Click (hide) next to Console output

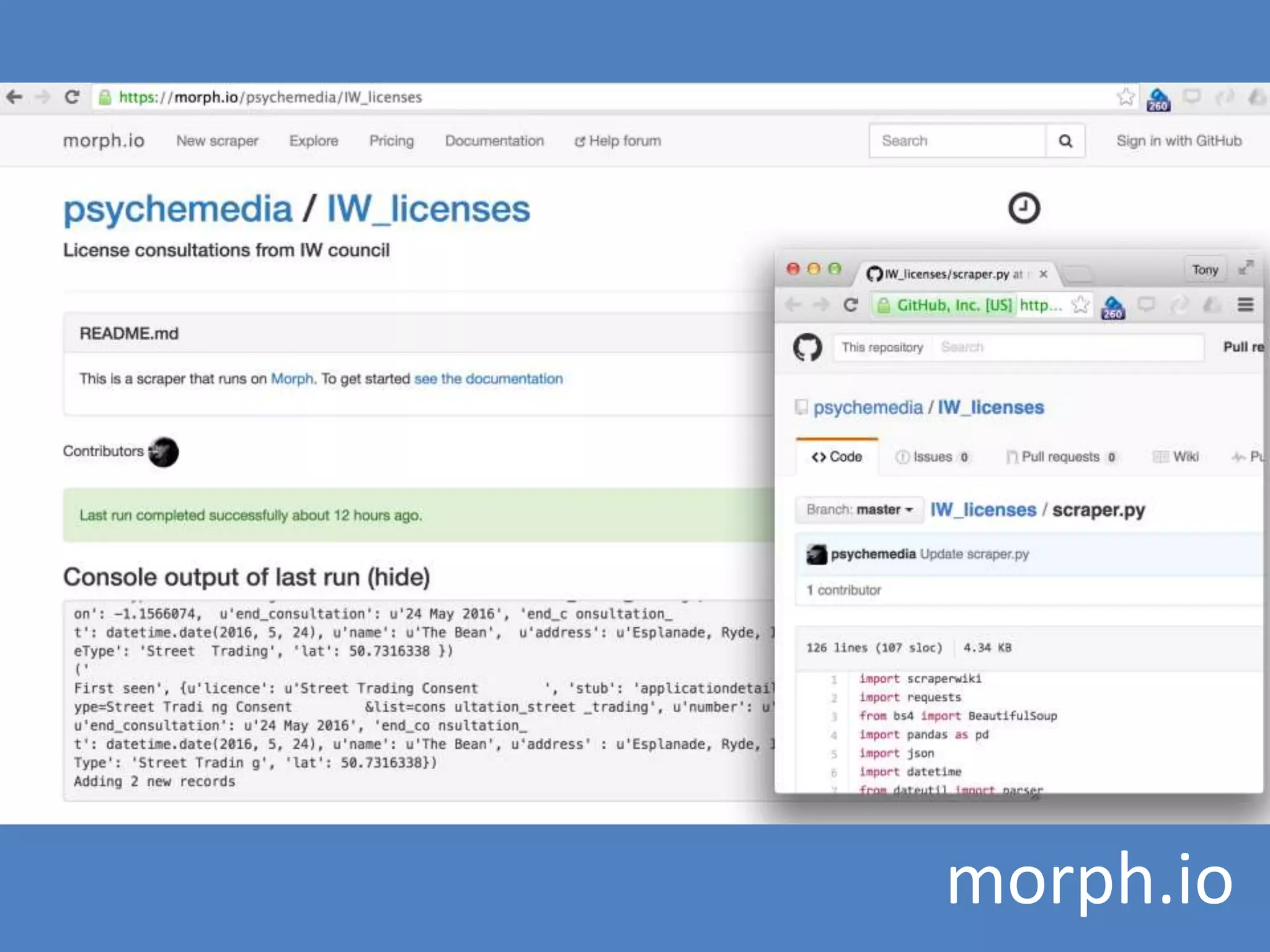pyautogui.click(x=399, y=577)
